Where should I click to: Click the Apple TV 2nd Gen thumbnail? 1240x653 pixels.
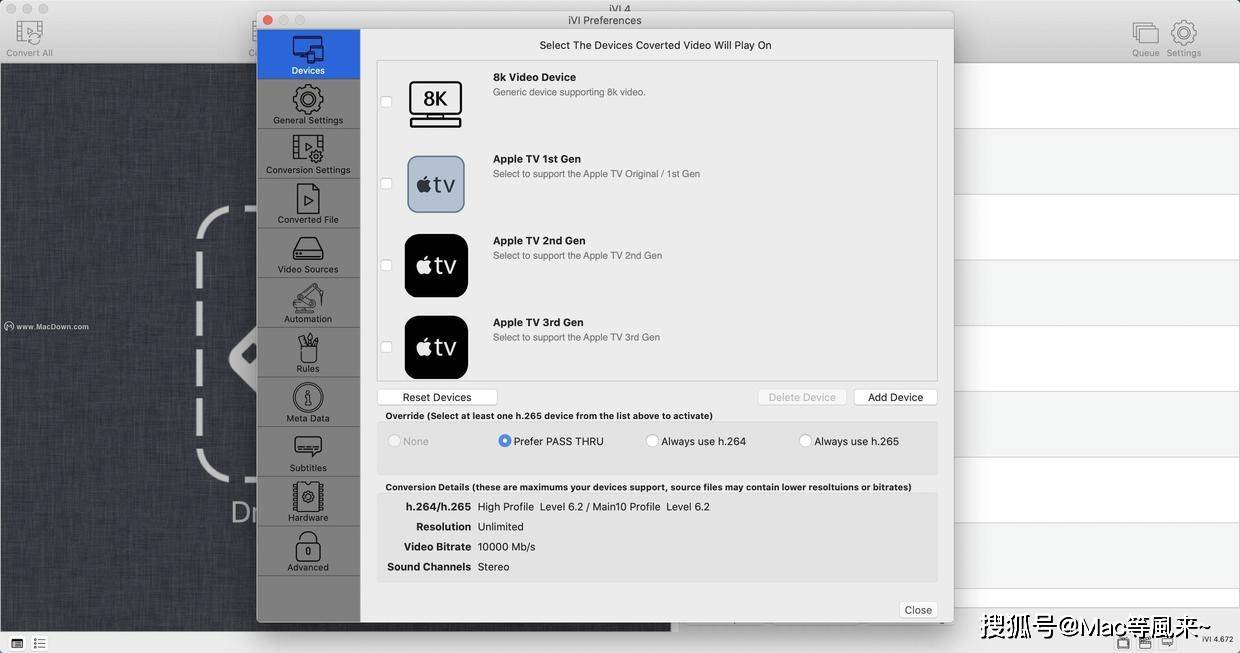(436, 266)
